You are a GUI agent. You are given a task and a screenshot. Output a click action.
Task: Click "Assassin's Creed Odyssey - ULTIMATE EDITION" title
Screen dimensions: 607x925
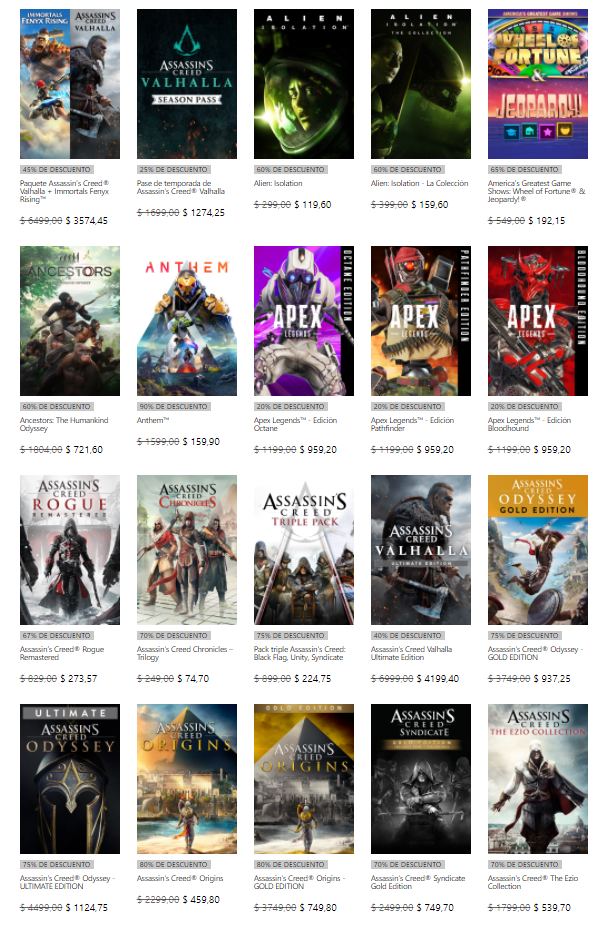[64, 883]
